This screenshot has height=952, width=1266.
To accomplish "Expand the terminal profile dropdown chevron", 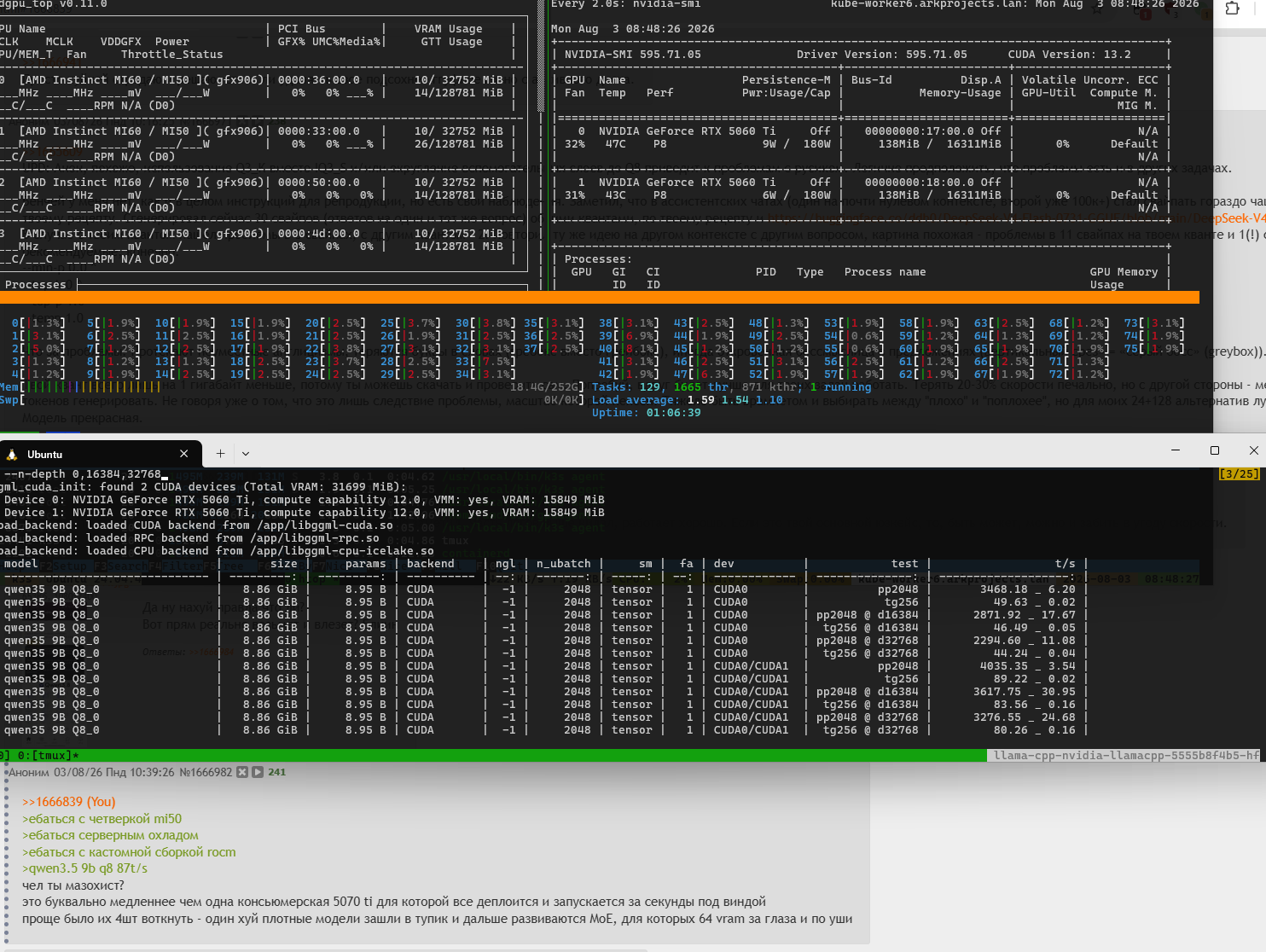I will (246, 454).
